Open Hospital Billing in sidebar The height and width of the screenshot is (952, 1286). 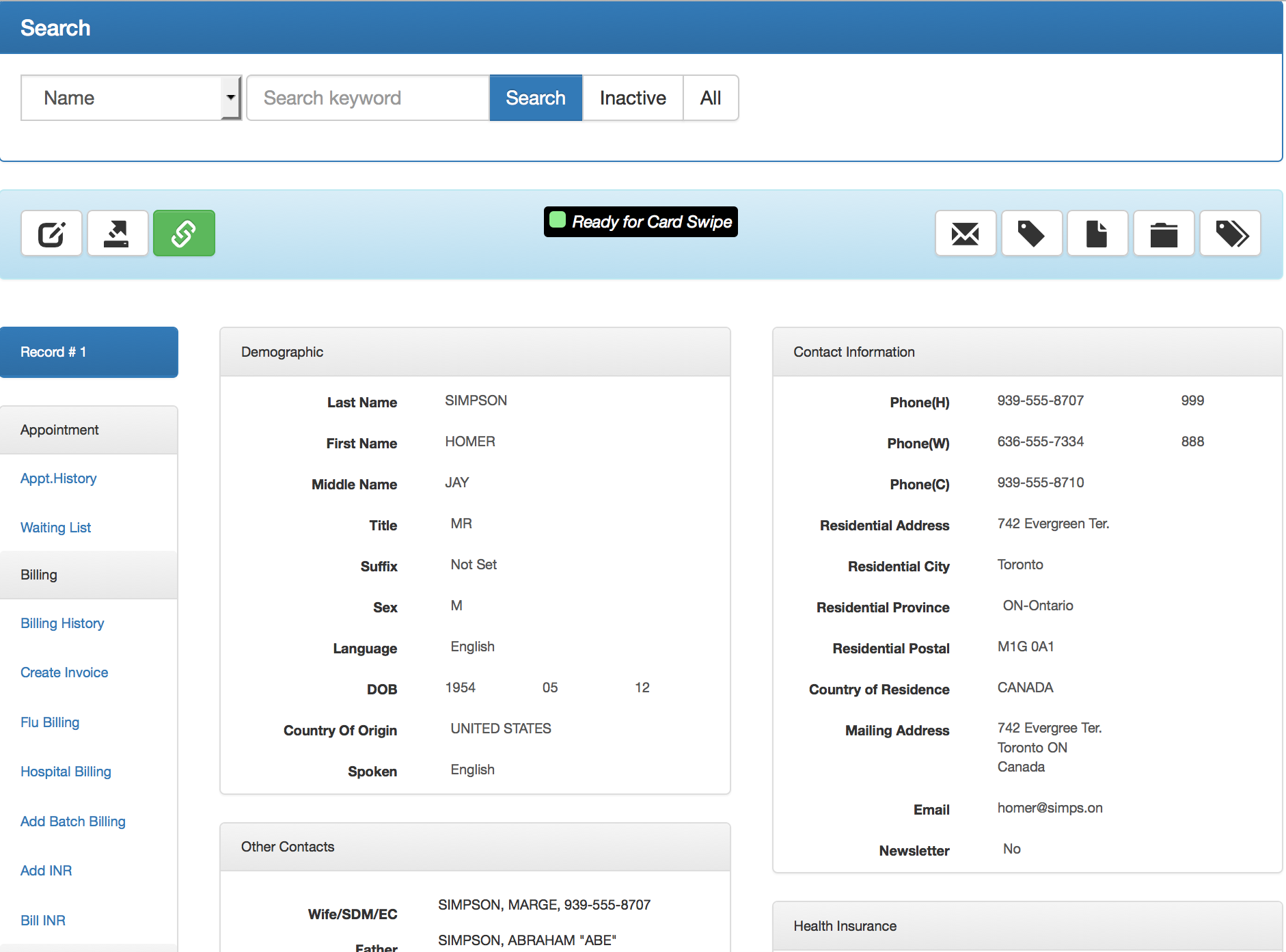tap(66, 772)
